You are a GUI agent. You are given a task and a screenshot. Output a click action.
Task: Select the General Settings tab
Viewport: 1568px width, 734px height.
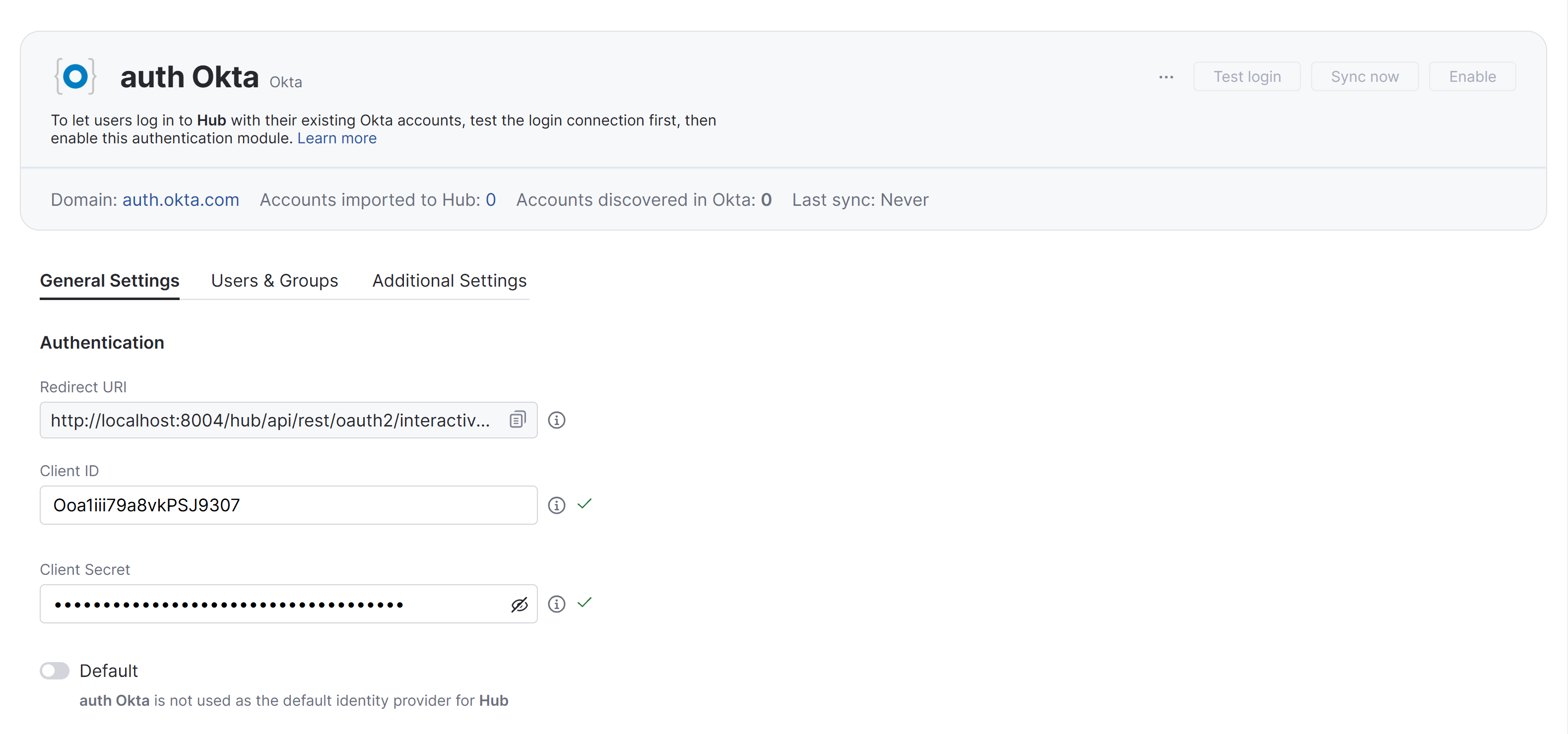109,281
